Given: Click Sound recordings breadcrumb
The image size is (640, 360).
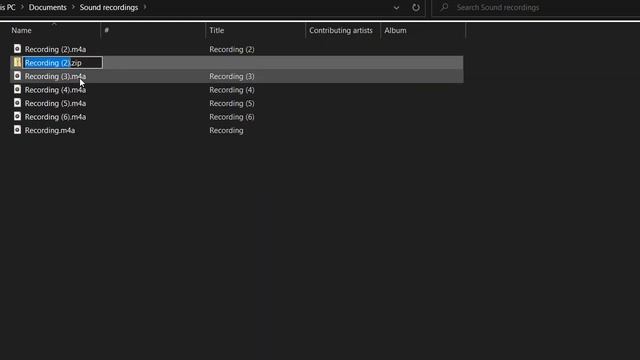Looking at the screenshot, I should [109, 7].
